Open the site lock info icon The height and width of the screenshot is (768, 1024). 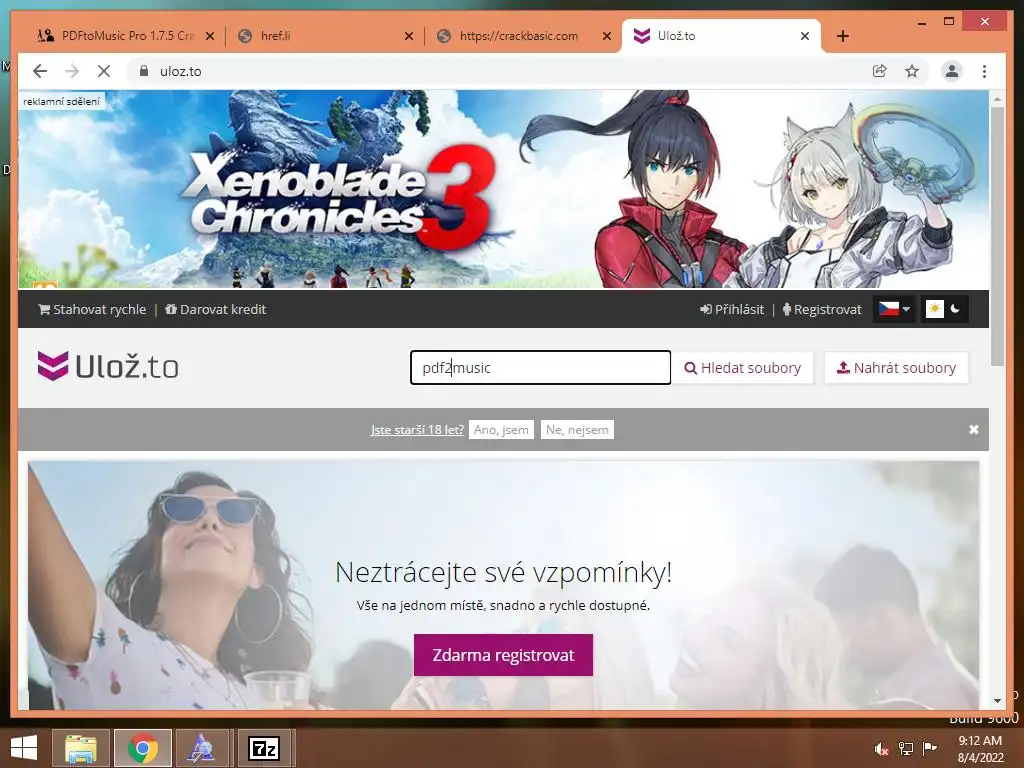tap(144, 71)
